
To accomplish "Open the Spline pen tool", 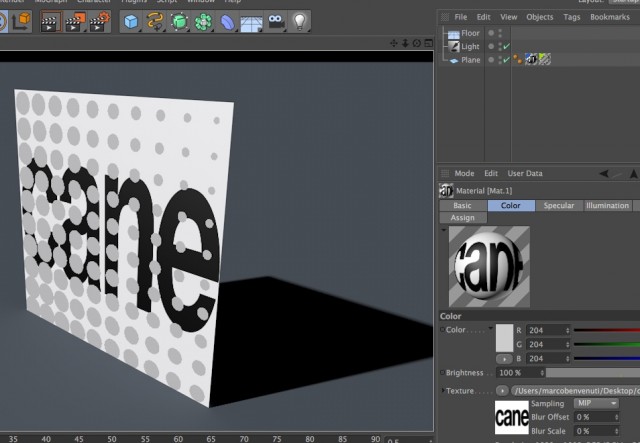I will (x=155, y=21).
